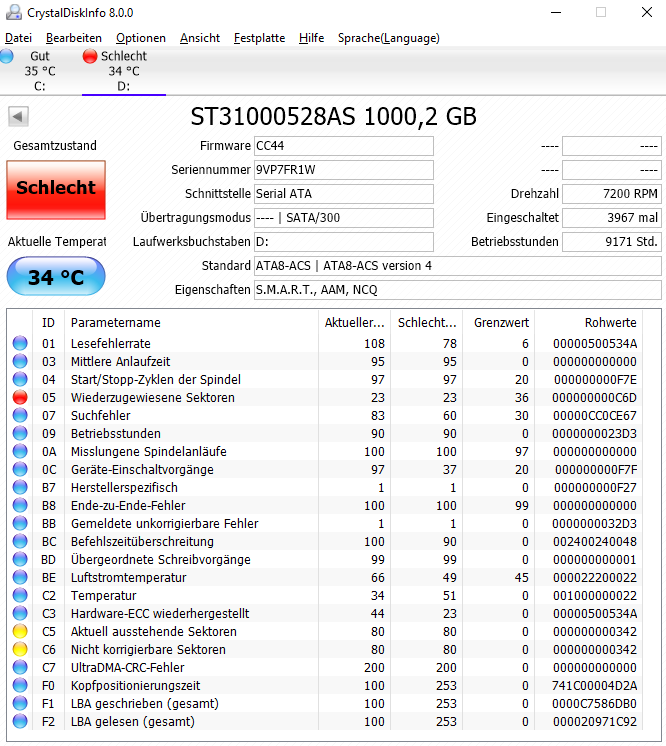666x746 pixels.
Task: Select the raw value 002400240048
Action: click(x=594, y=541)
